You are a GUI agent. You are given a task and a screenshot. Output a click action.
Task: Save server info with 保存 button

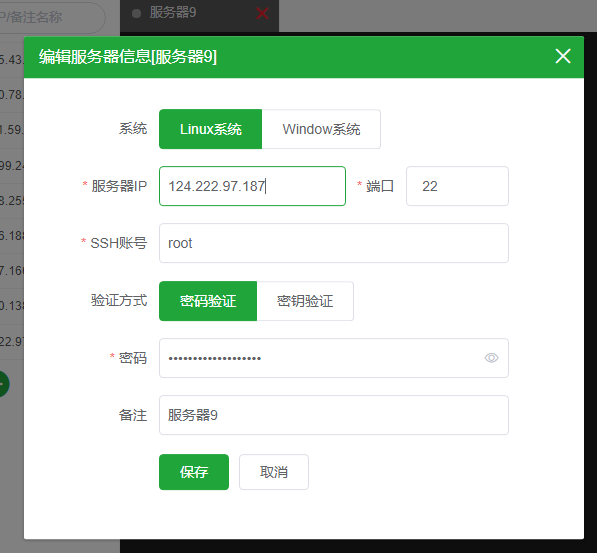194,472
